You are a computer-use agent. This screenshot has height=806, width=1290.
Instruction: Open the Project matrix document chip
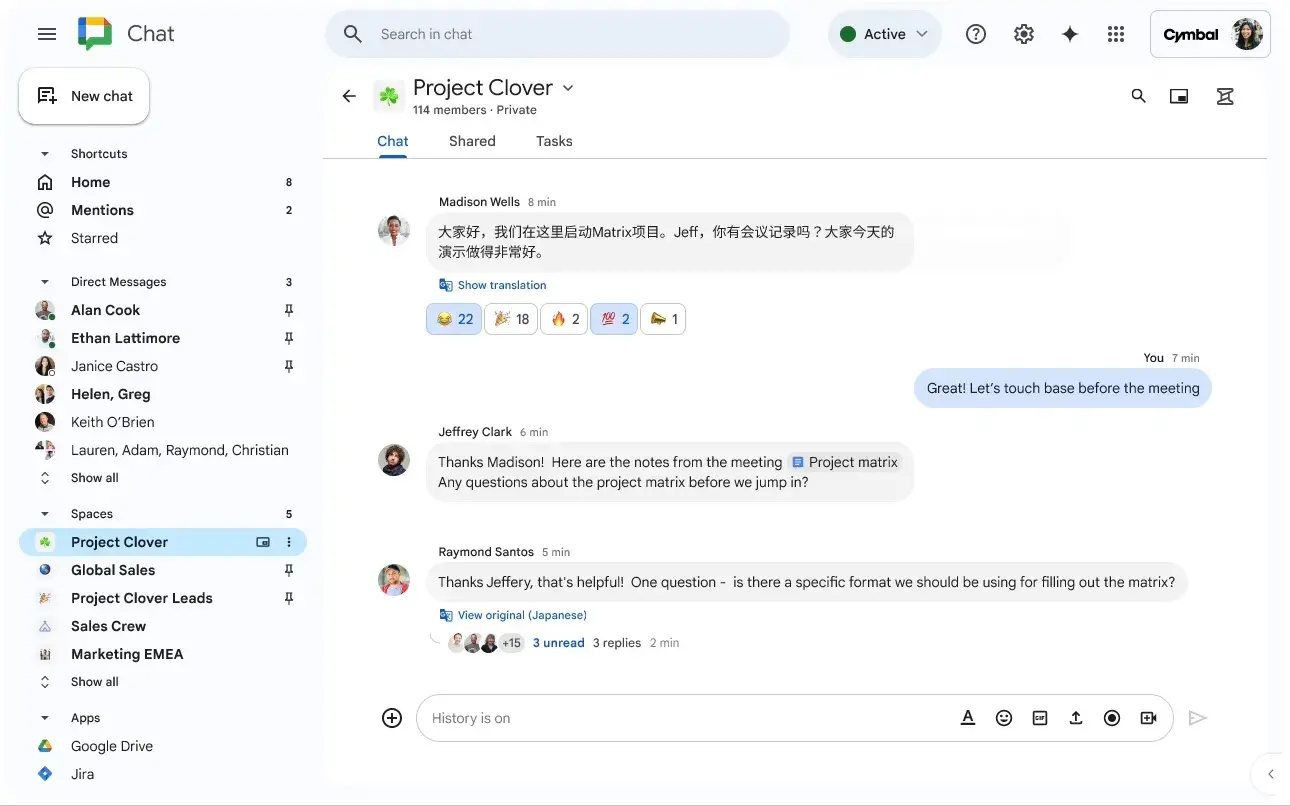[x=845, y=462]
